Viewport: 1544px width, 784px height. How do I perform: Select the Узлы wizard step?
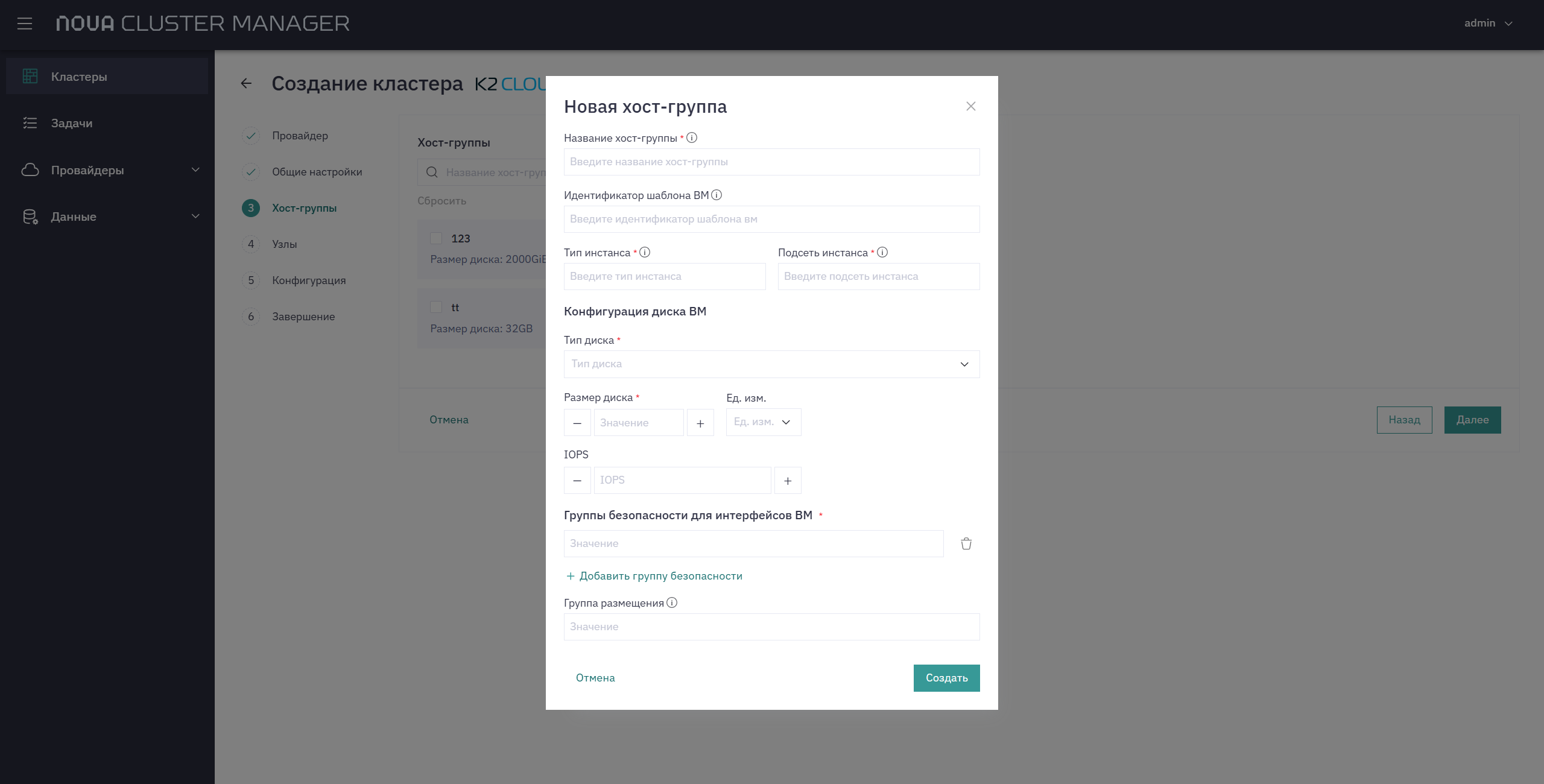(x=284, y=244)
